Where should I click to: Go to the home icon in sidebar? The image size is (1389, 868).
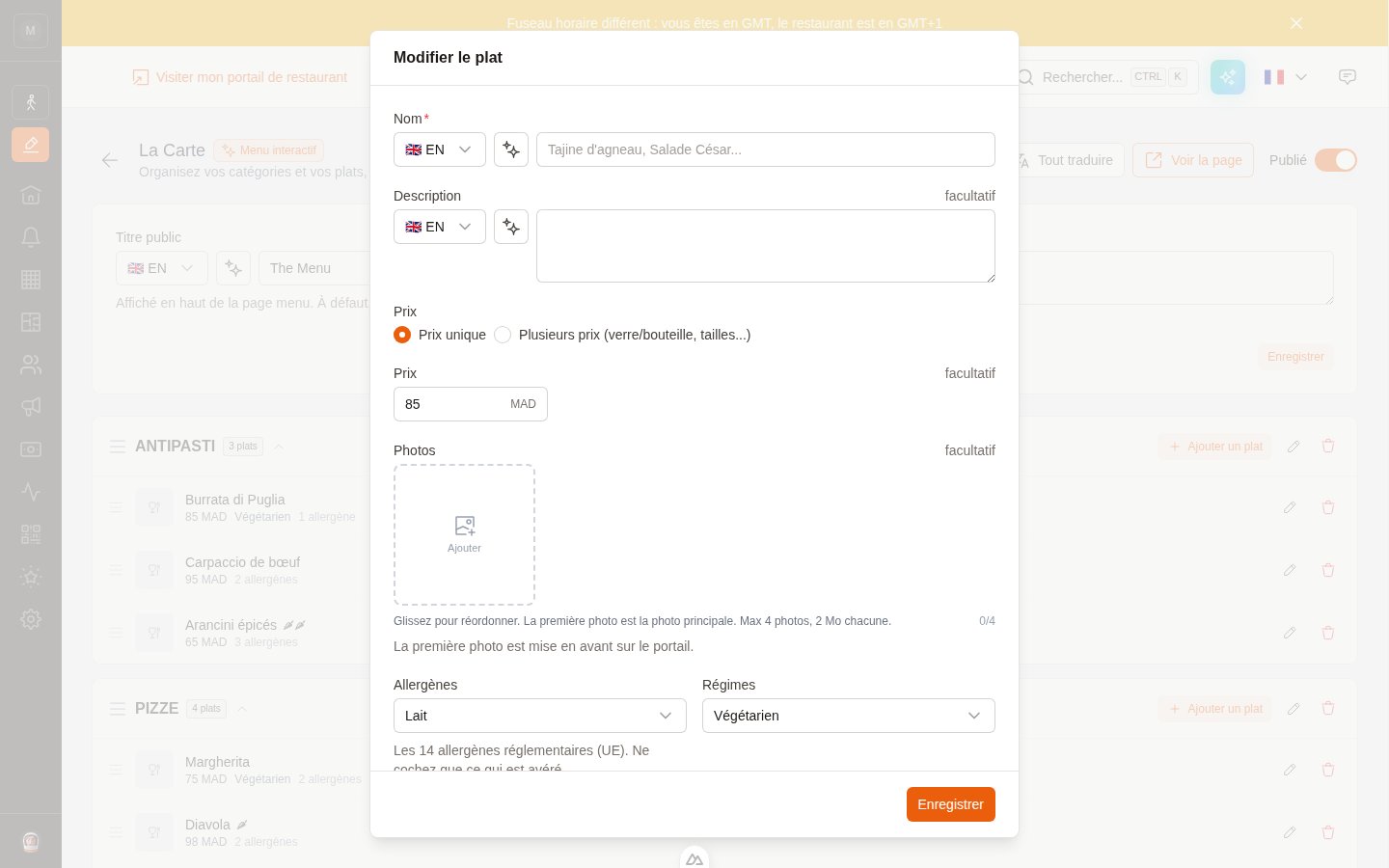[x=31, y=195]
